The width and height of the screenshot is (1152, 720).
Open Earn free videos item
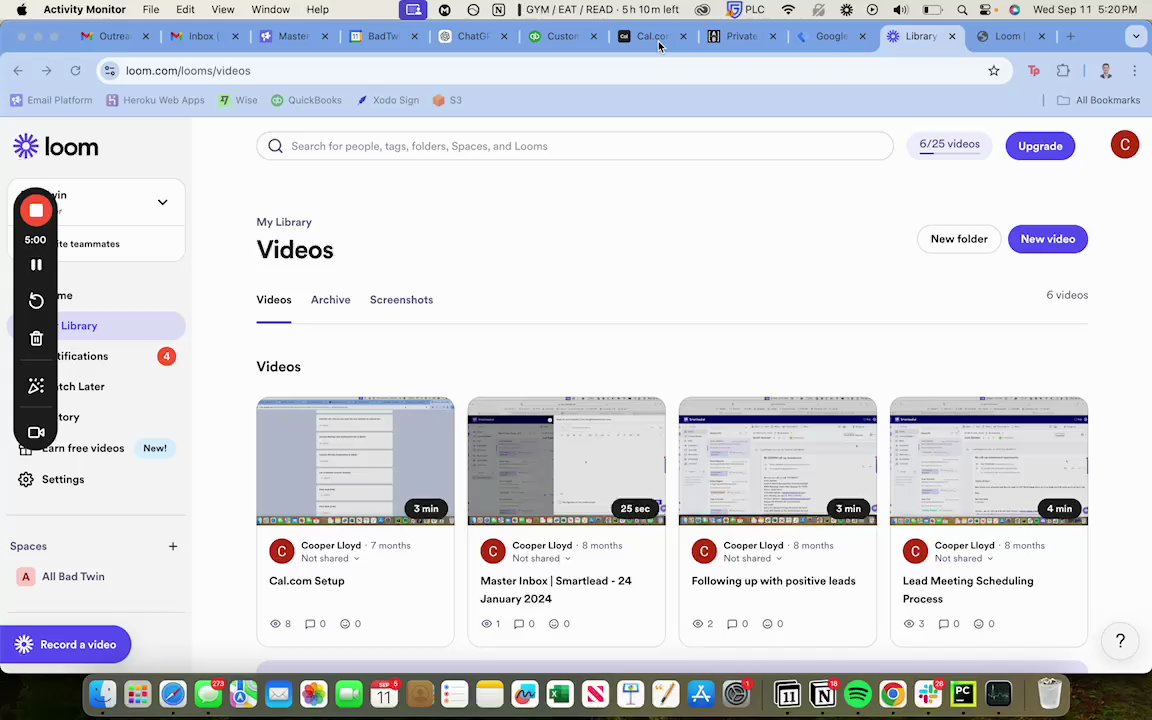96,448
